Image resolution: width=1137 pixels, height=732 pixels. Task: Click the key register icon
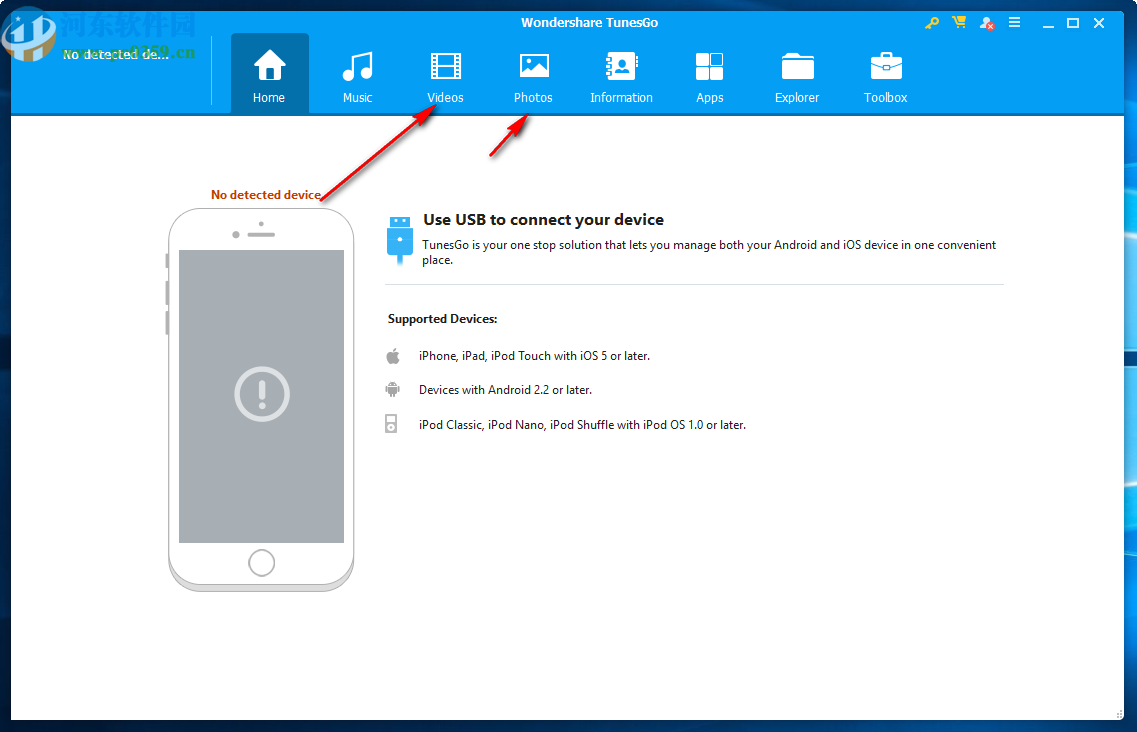(x=932, y=23)
